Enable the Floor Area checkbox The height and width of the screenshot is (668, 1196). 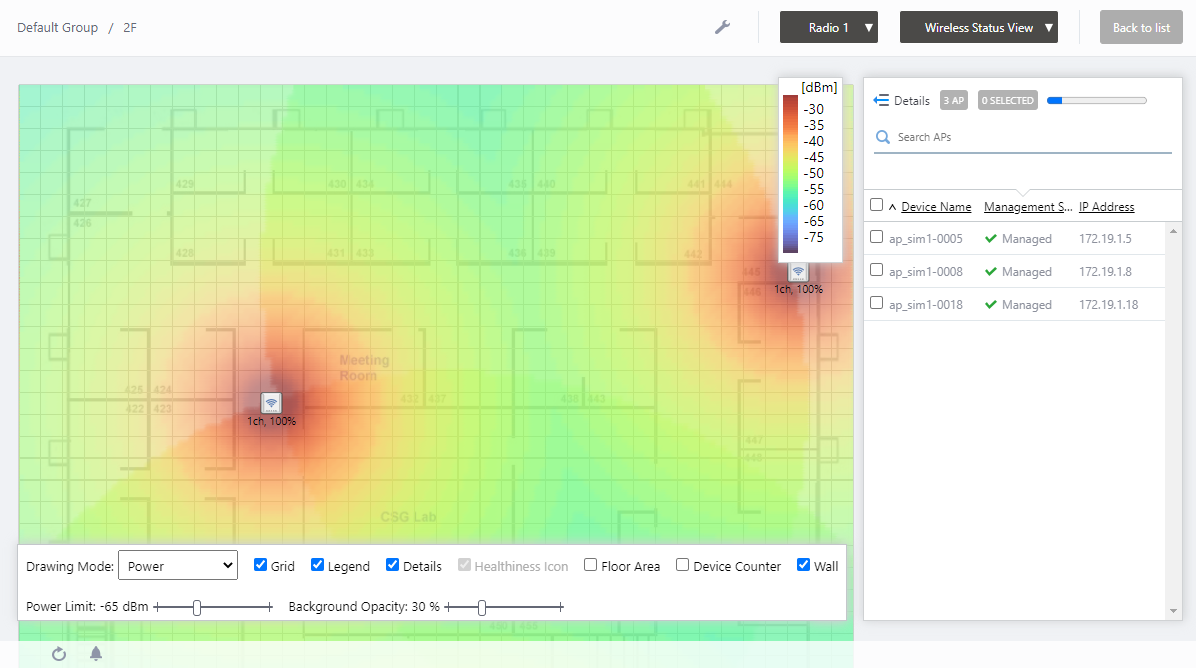tap(591, 565)
